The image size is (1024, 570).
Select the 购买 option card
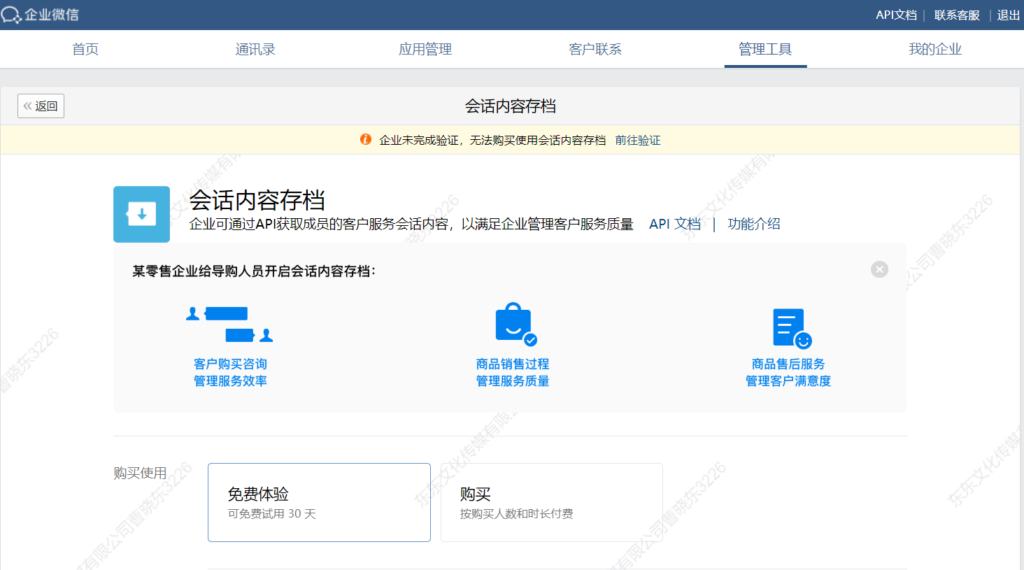click(551, 502)
